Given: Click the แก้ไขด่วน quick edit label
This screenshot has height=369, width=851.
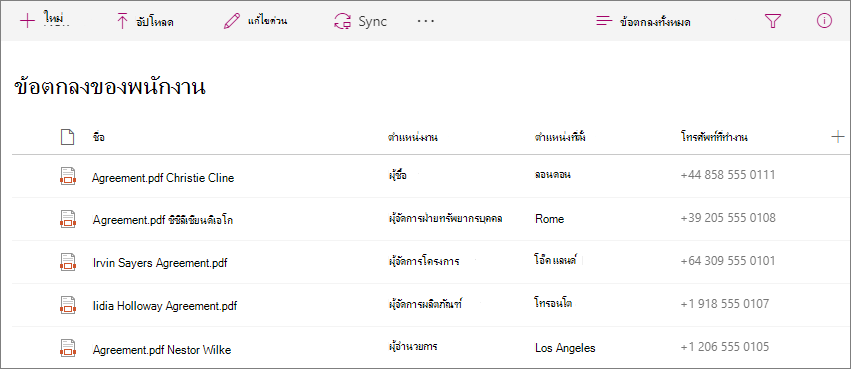Looking at the screenshot, I should point(267,22).
